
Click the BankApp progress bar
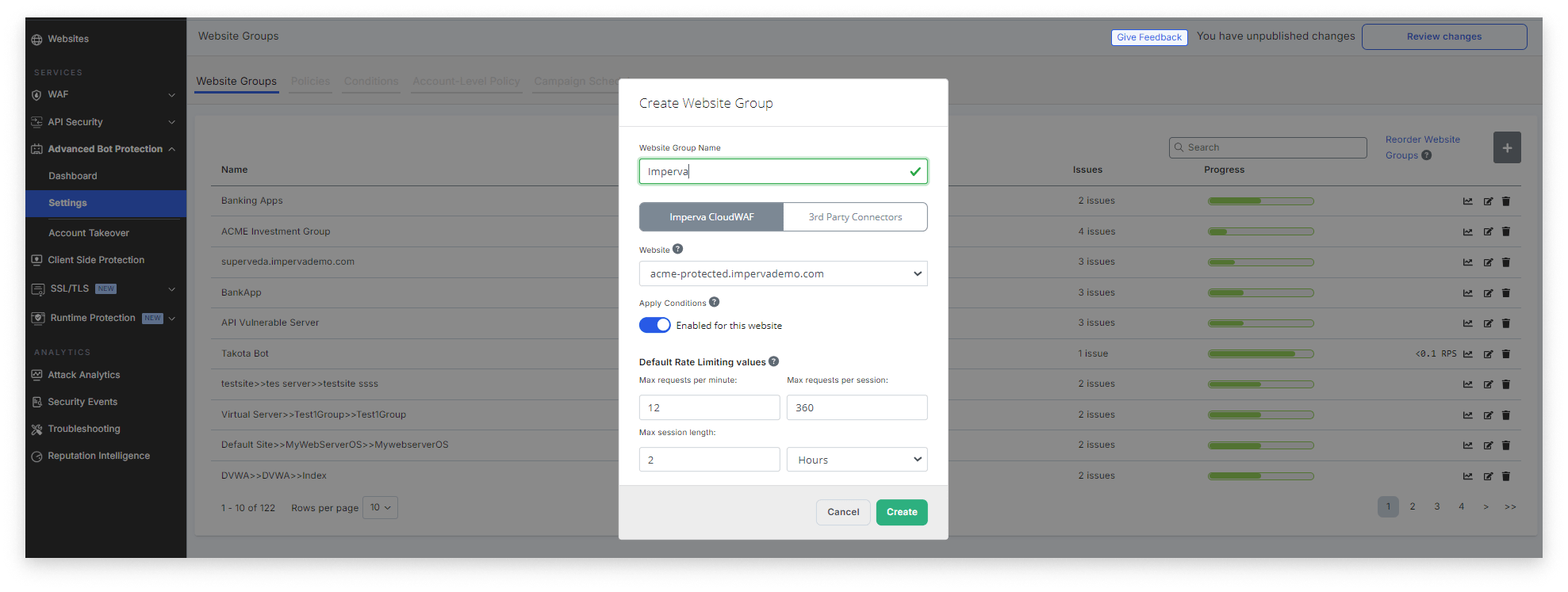click(x=1260, y=293)
